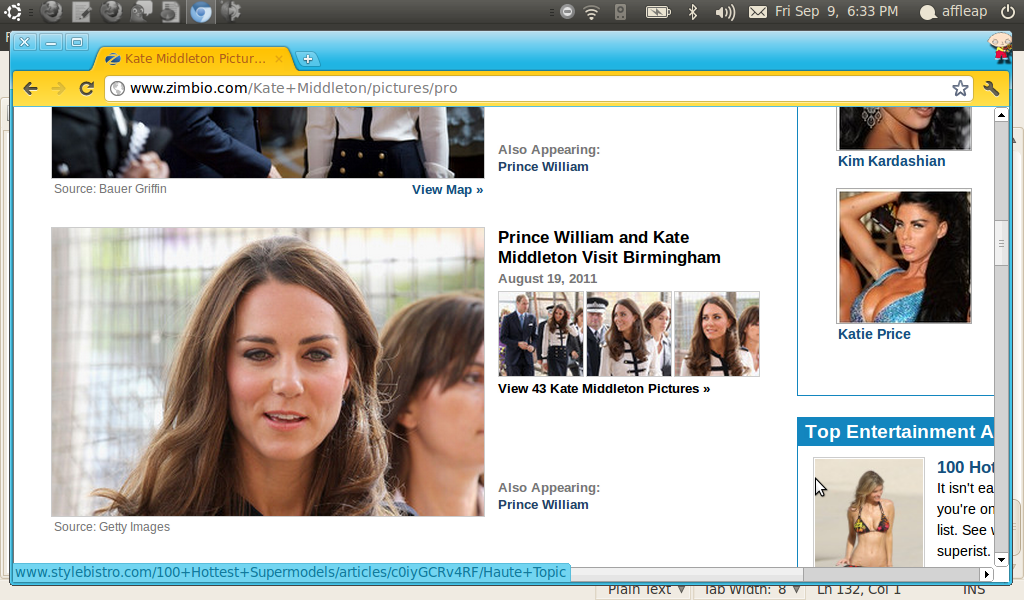Open the sound volume indicator
The width and height of the screenshot is (1024, 600).
[x=725, y=12]
